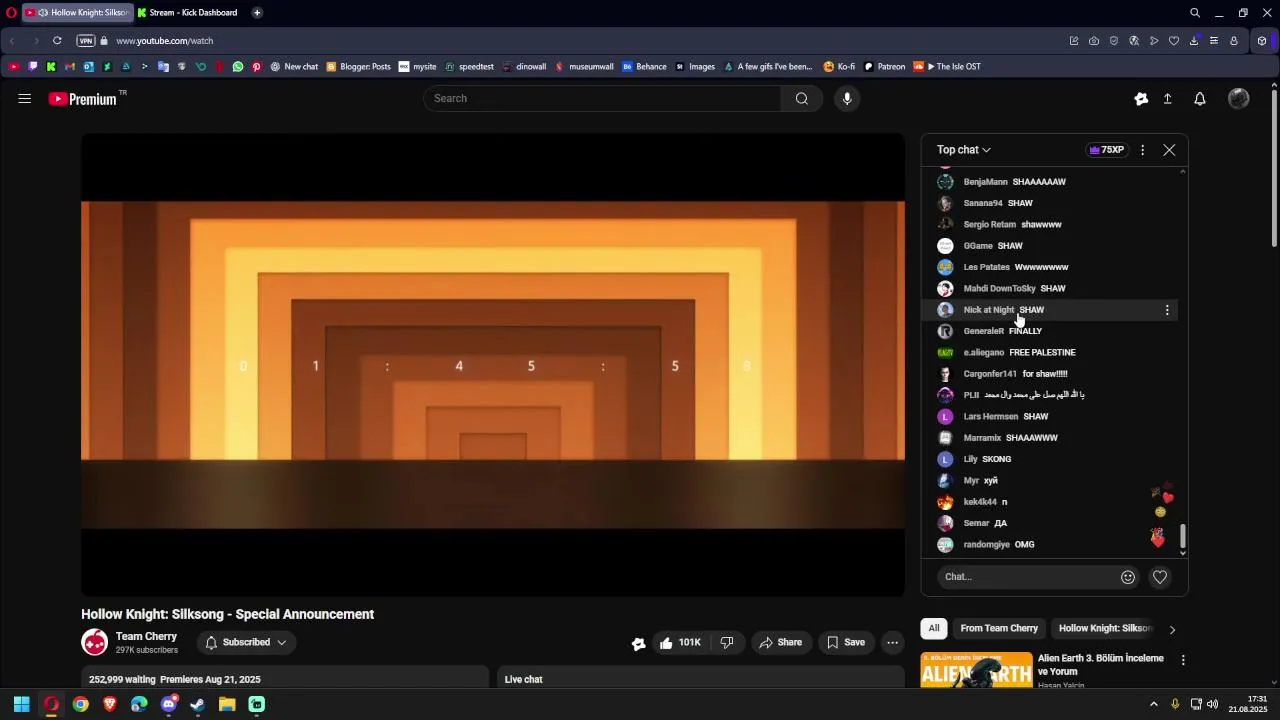Screen dimensions: 1280x720
Task: Send a heart reaction in chat
Action: click(x=1160, y=577)
